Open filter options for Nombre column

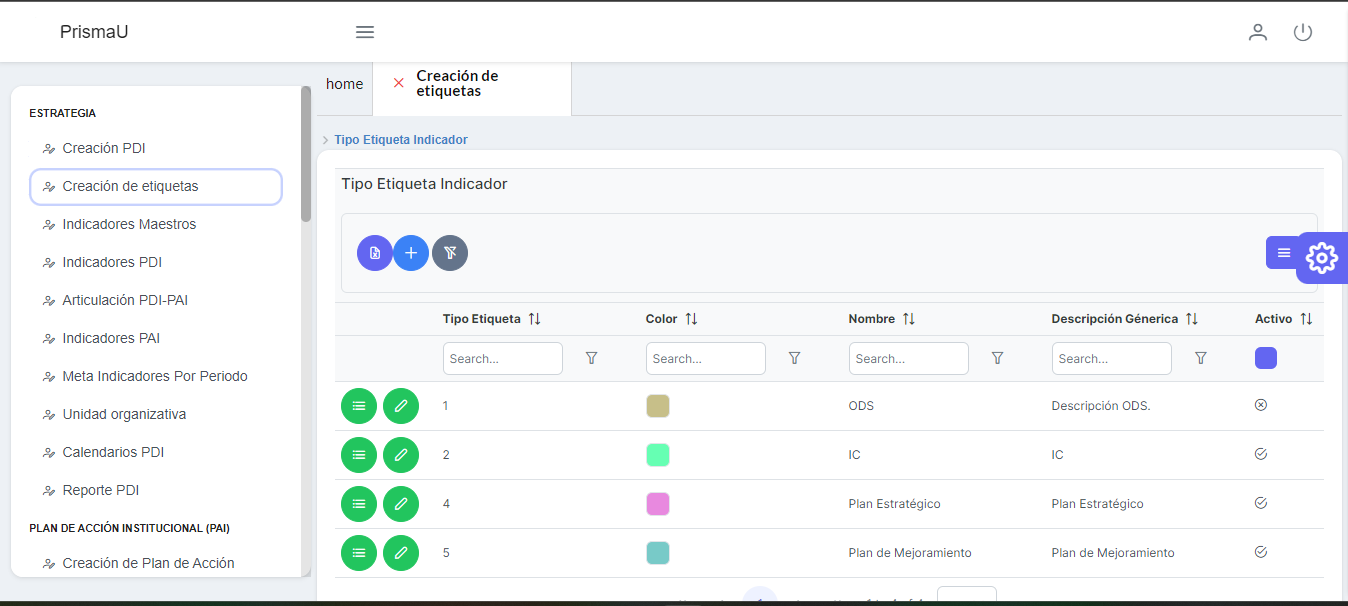(997, 358)
